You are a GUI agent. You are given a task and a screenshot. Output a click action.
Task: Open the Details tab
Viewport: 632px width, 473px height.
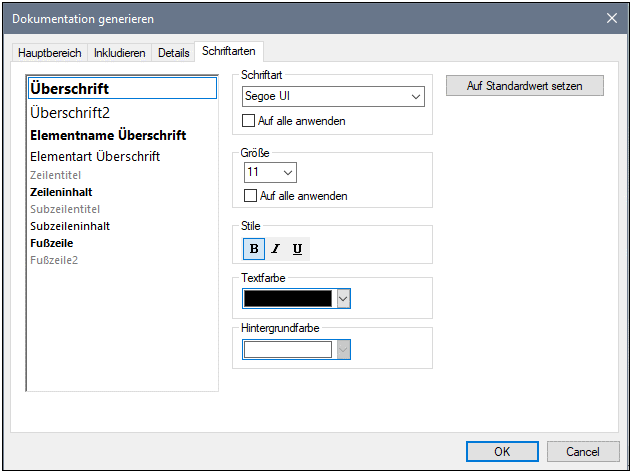coord(173,52)
